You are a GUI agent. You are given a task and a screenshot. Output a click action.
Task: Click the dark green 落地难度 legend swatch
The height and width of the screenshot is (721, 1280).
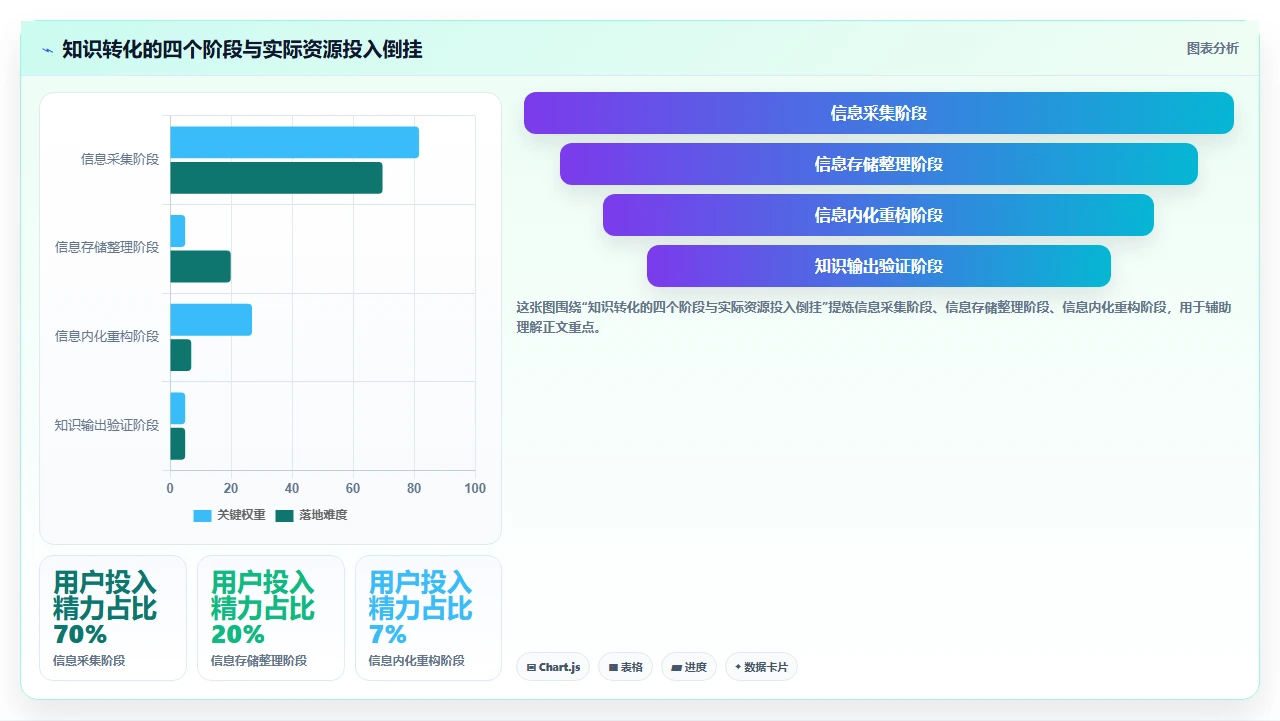click(x=285, y=516)
